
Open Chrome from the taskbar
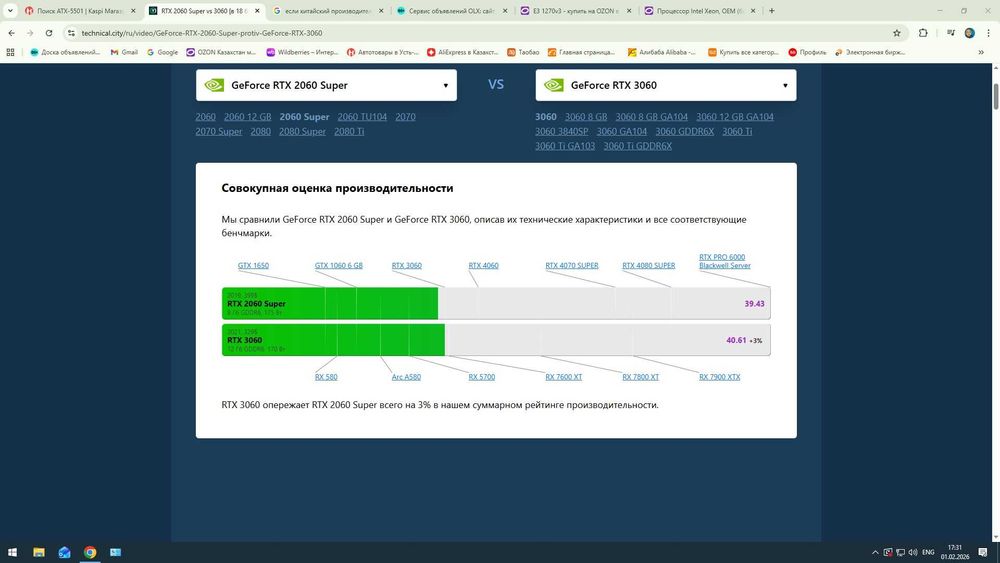90,552
